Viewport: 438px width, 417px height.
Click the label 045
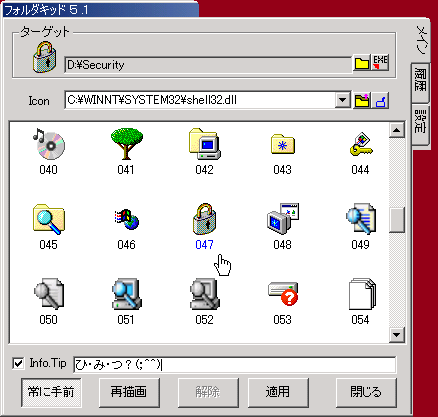(x=48, y=245)
